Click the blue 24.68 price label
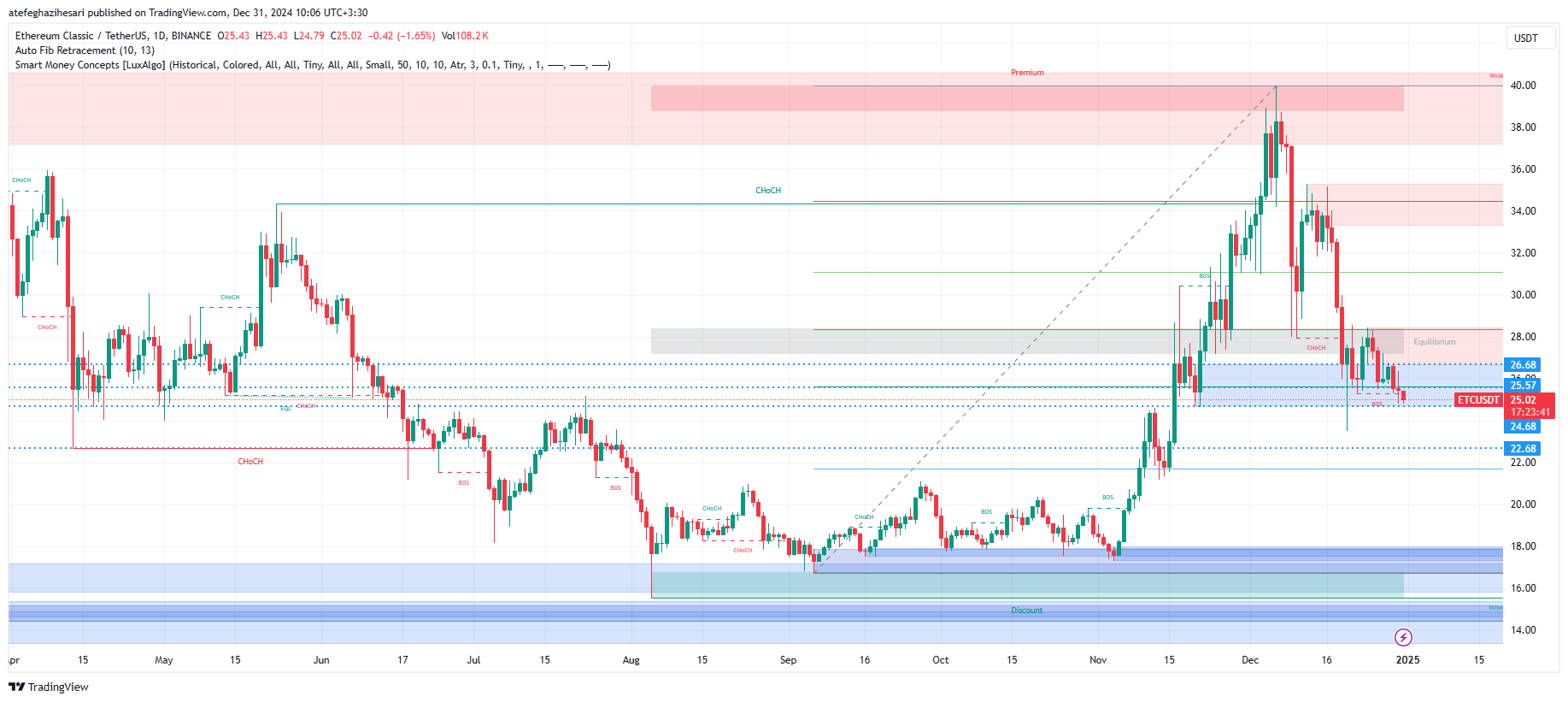 point(1523,427)
